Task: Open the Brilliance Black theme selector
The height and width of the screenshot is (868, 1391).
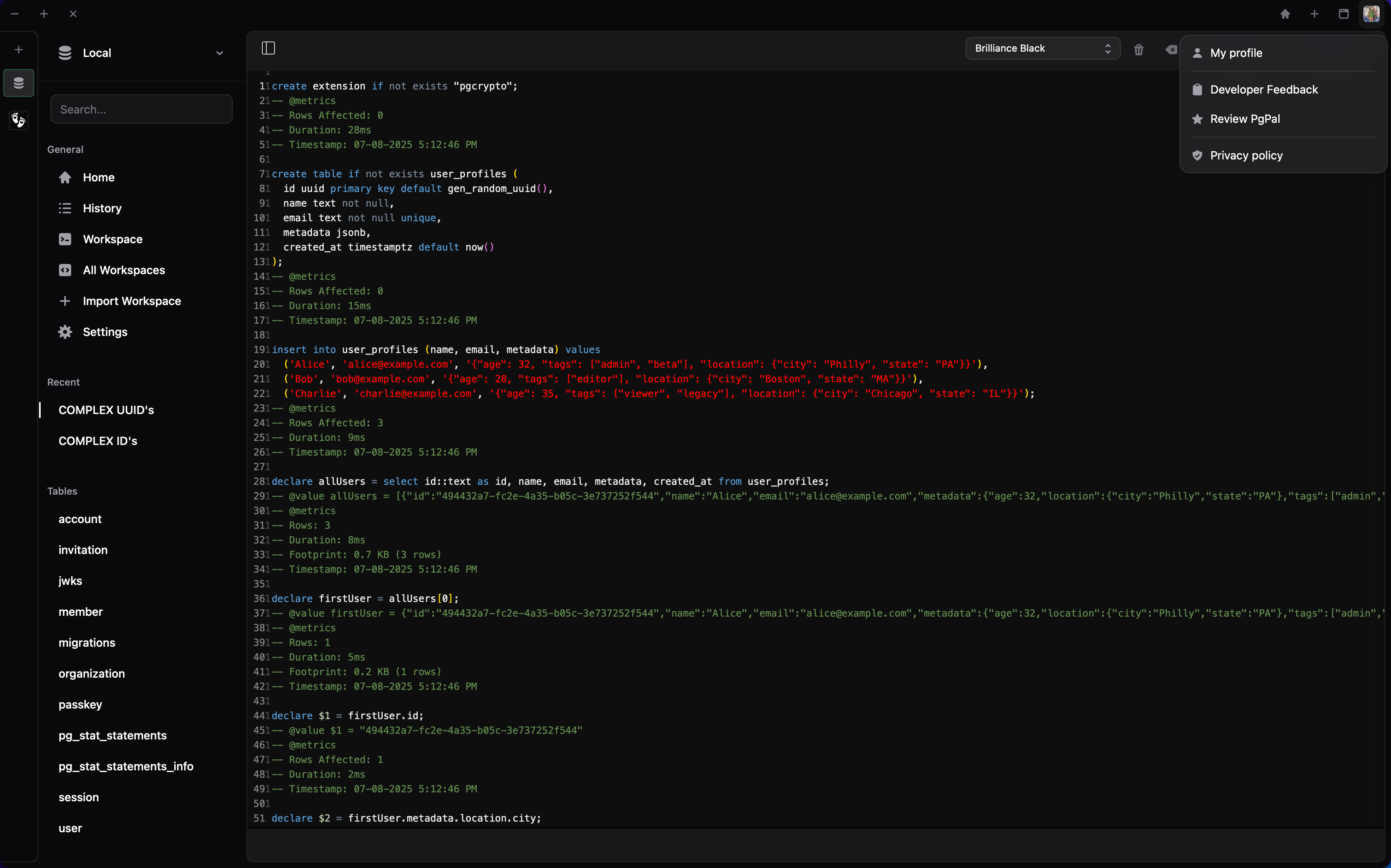Action: 1042,48
